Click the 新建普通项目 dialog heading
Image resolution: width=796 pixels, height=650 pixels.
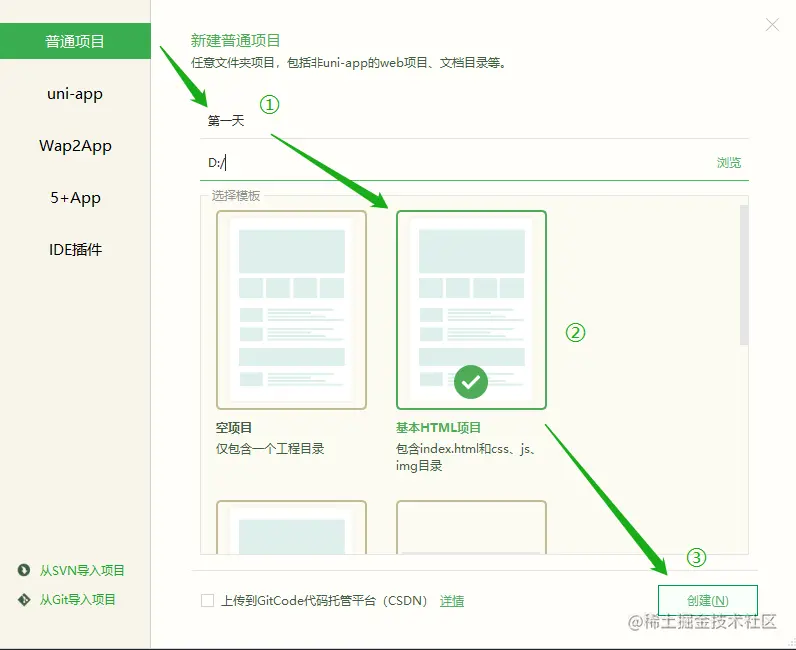point(236,41)
